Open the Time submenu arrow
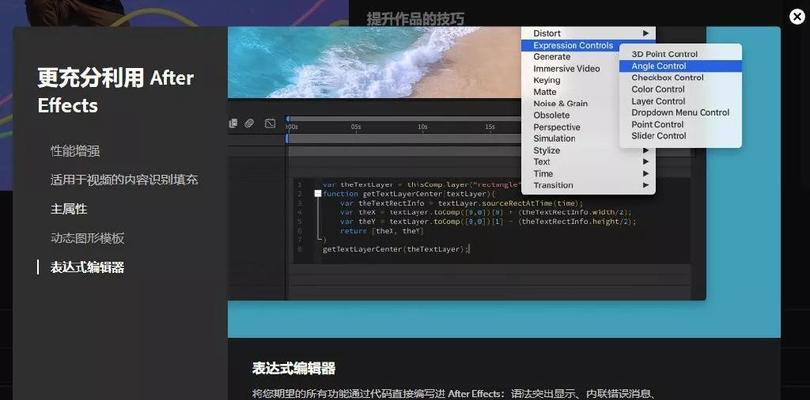Viewport: 810px width, 400px height. point(646,174)
